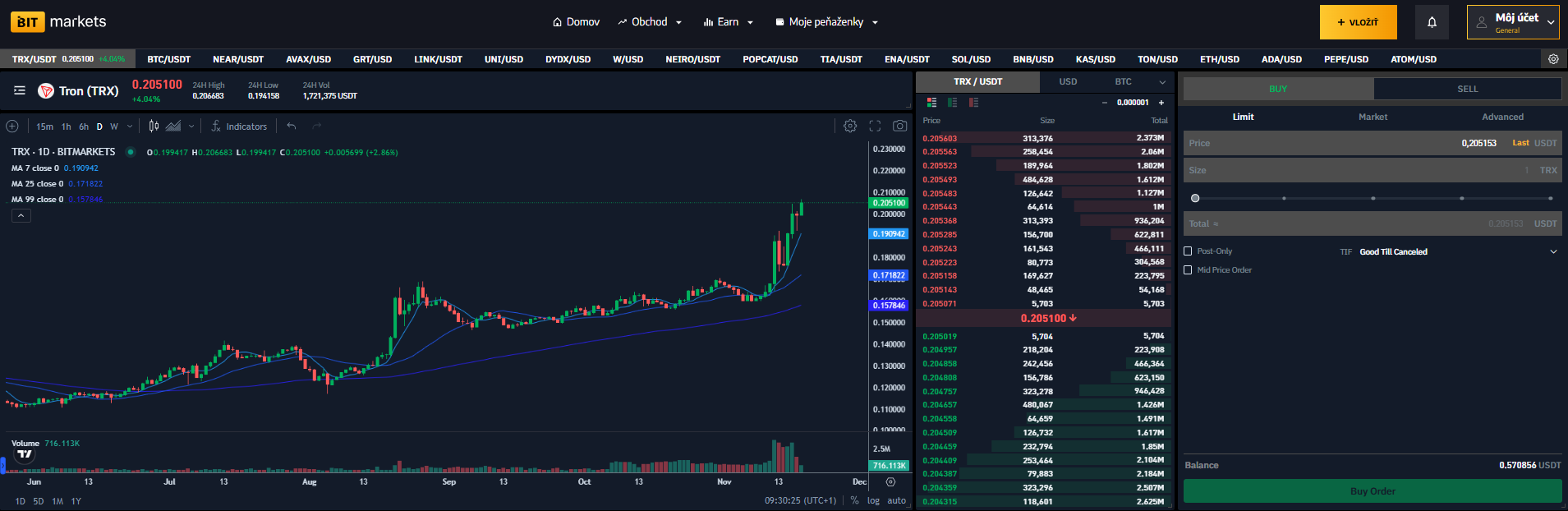1568x511 pixels.
Task: Show only bids order book view
Action: tap(952, 103)
